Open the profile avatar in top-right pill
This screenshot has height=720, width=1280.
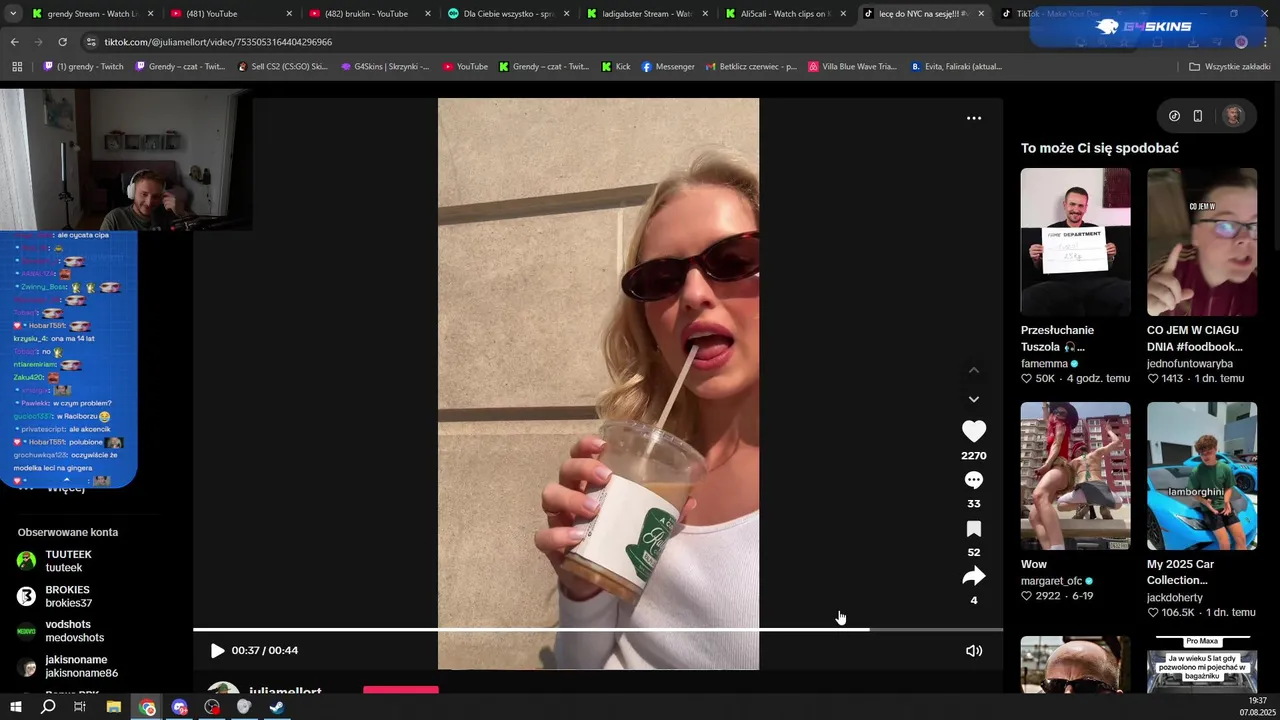(1234, 116)
